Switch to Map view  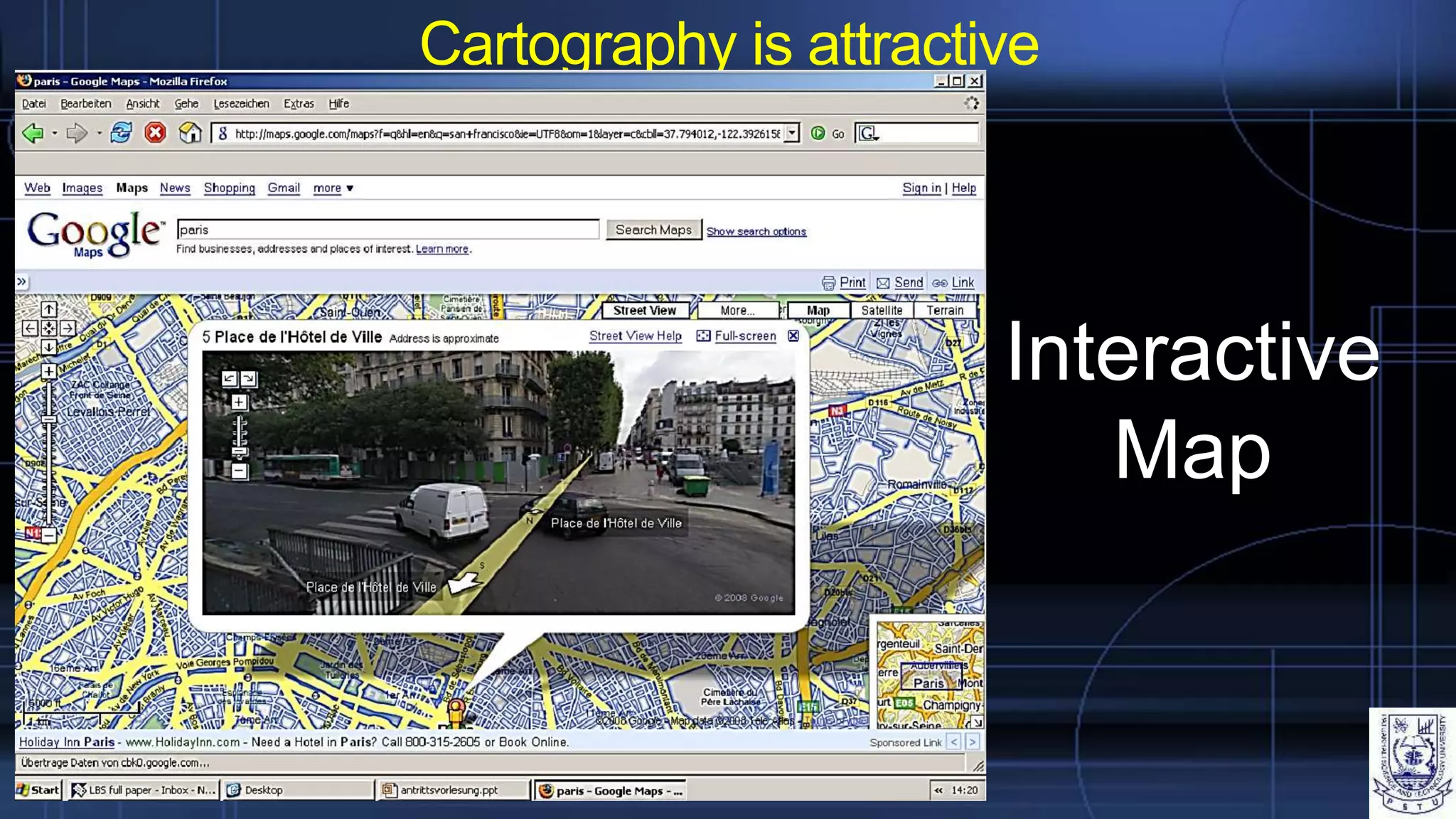point(818,310)
